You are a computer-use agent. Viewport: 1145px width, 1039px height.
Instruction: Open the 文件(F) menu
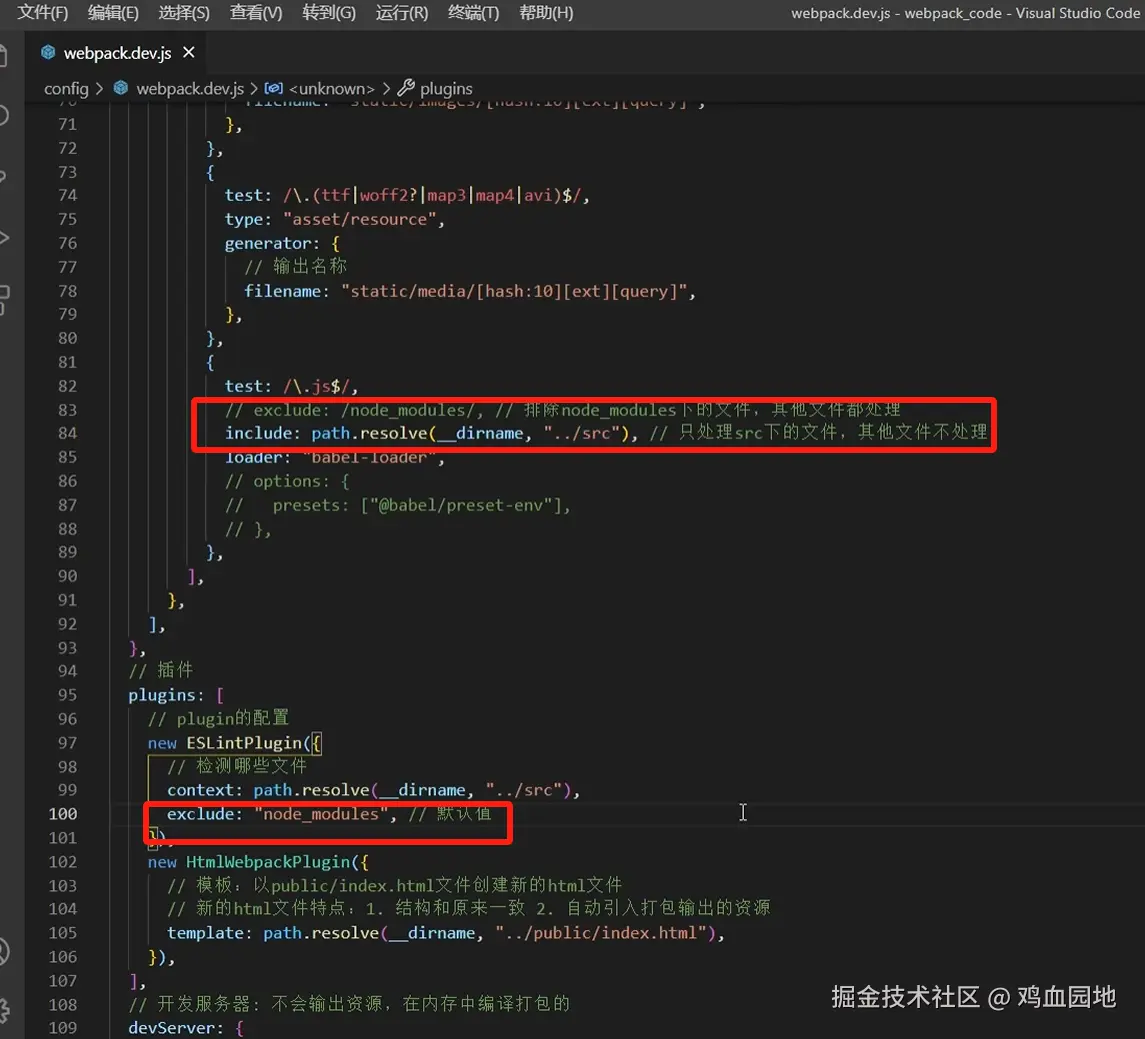tap(42, 12)
